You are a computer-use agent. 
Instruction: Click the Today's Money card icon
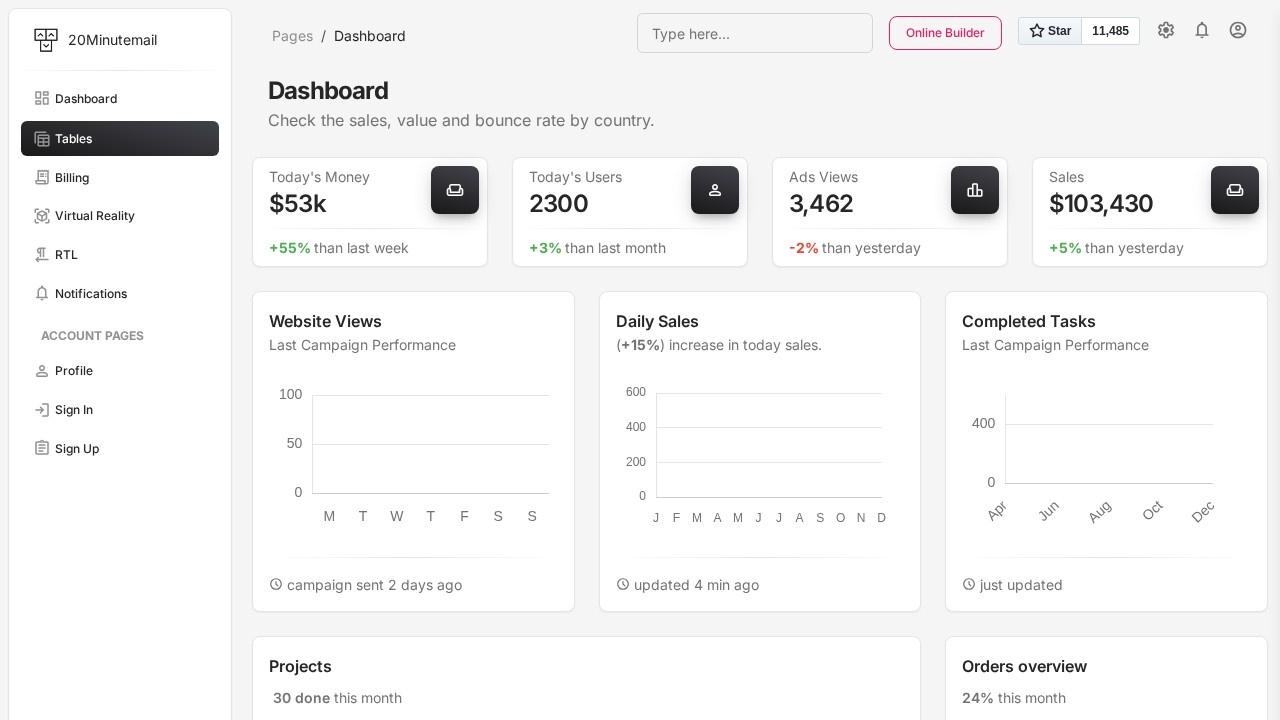(455, 190)
